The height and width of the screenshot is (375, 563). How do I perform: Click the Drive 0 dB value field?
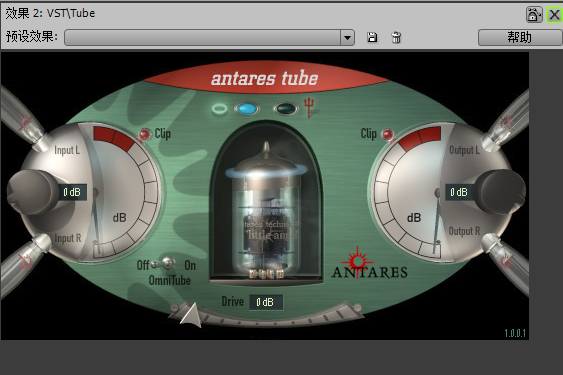[x=266, y=302]
